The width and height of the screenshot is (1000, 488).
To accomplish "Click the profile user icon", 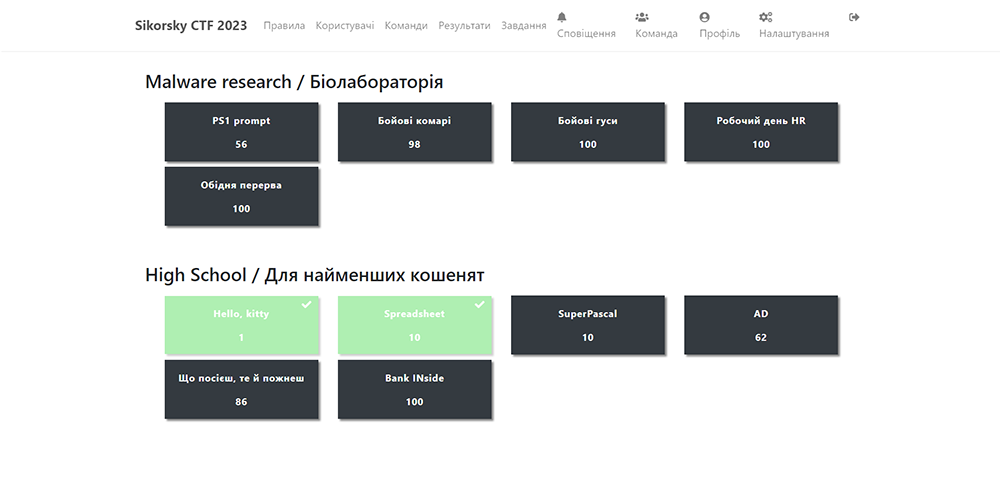I will (x=705, y=17).
